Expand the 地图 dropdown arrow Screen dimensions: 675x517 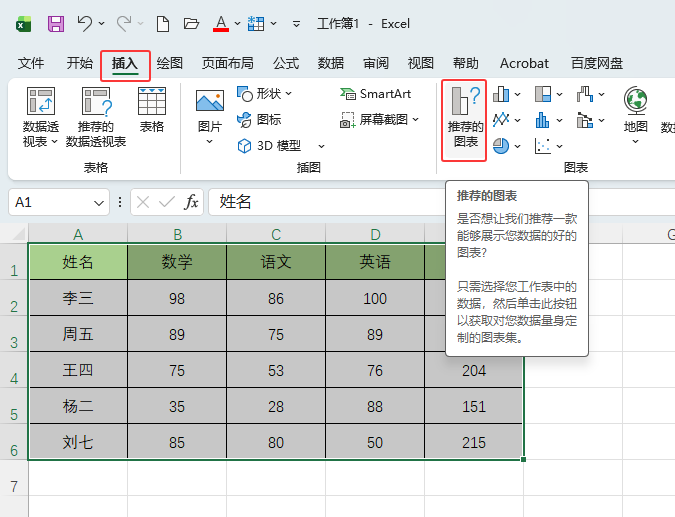635,142
